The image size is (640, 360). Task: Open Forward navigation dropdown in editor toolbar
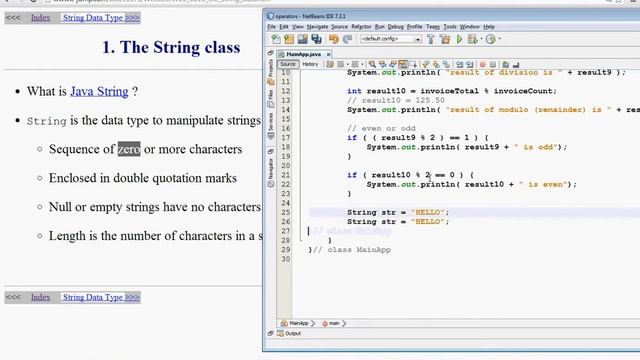click(362, 64)
